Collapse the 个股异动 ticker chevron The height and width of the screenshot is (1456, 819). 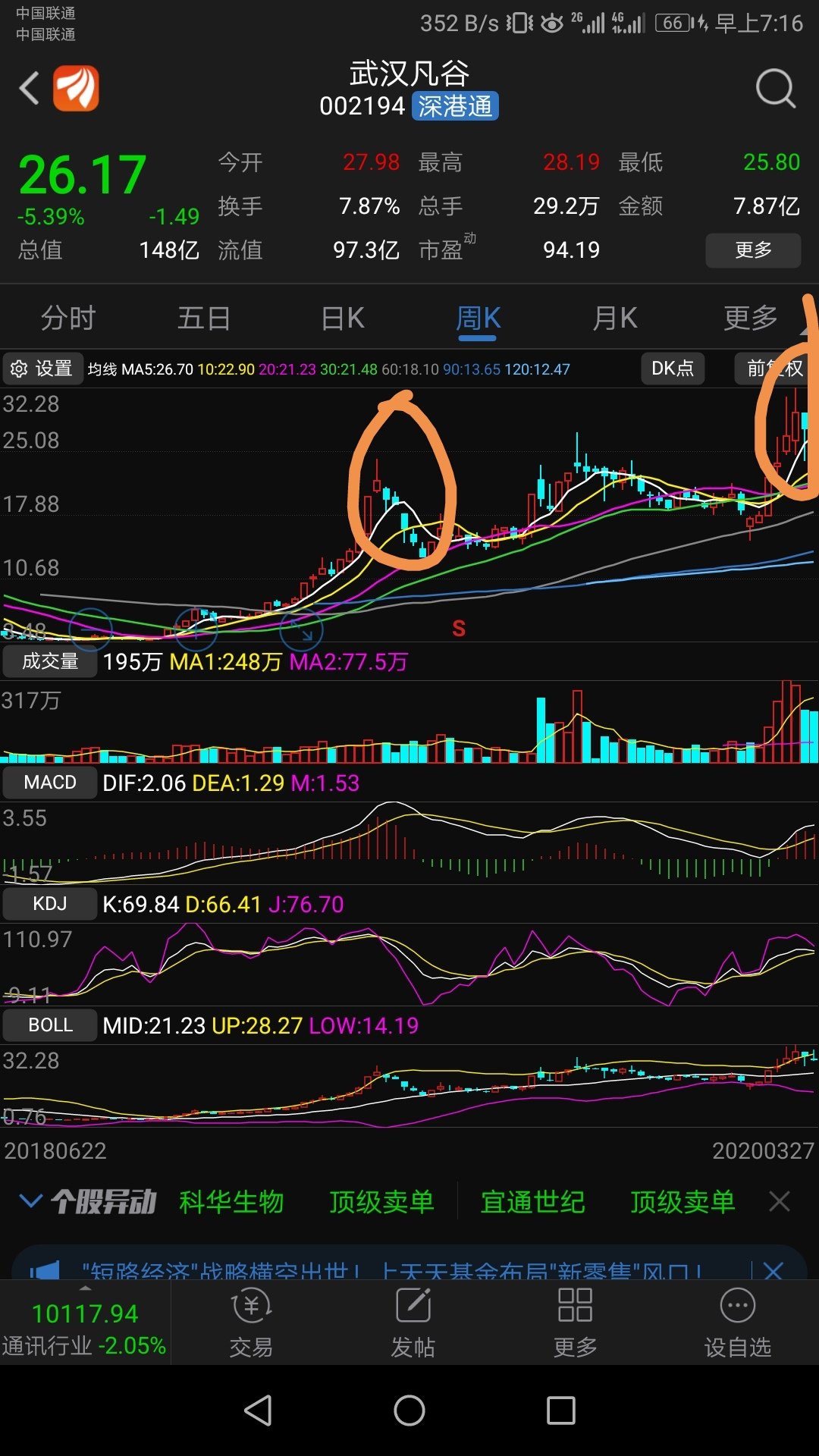pos(30,1201)
